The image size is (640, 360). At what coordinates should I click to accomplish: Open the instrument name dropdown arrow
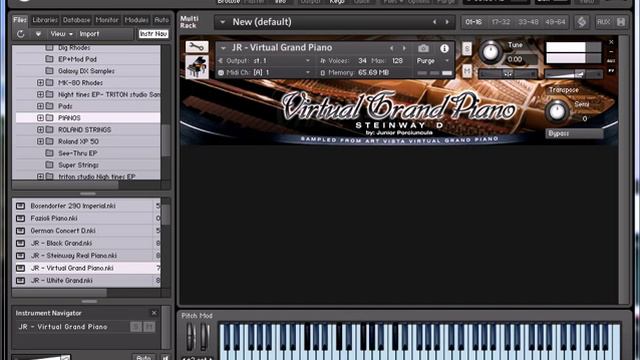click(x=224, y=48)
